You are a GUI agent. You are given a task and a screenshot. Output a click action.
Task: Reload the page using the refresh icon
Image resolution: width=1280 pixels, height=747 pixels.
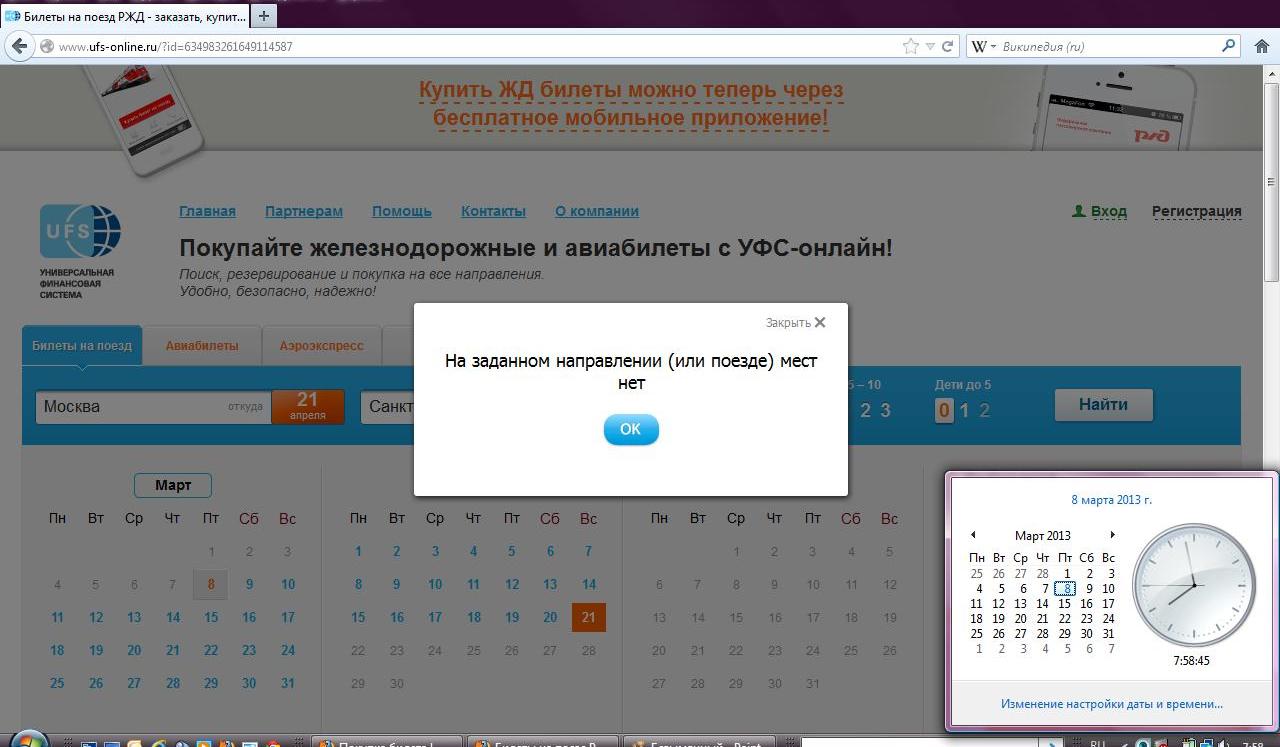(x=948, y=46)
